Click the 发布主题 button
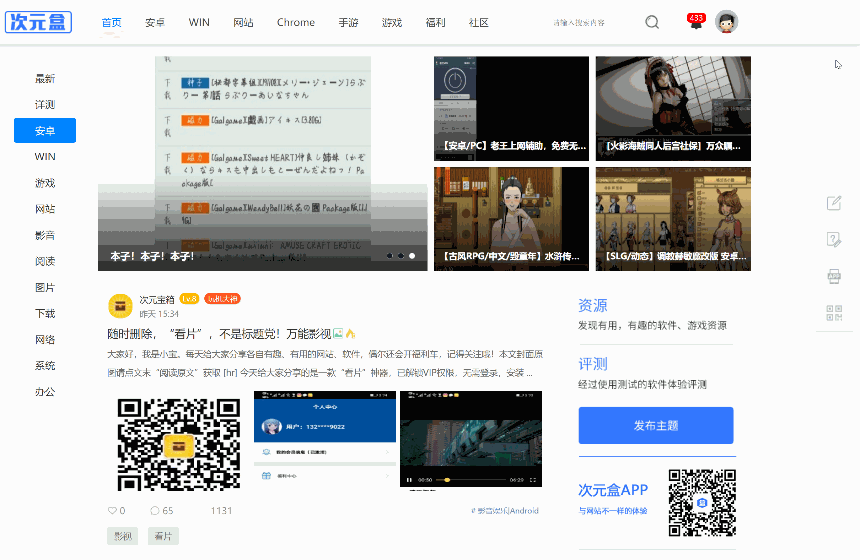 click(656, 425)
